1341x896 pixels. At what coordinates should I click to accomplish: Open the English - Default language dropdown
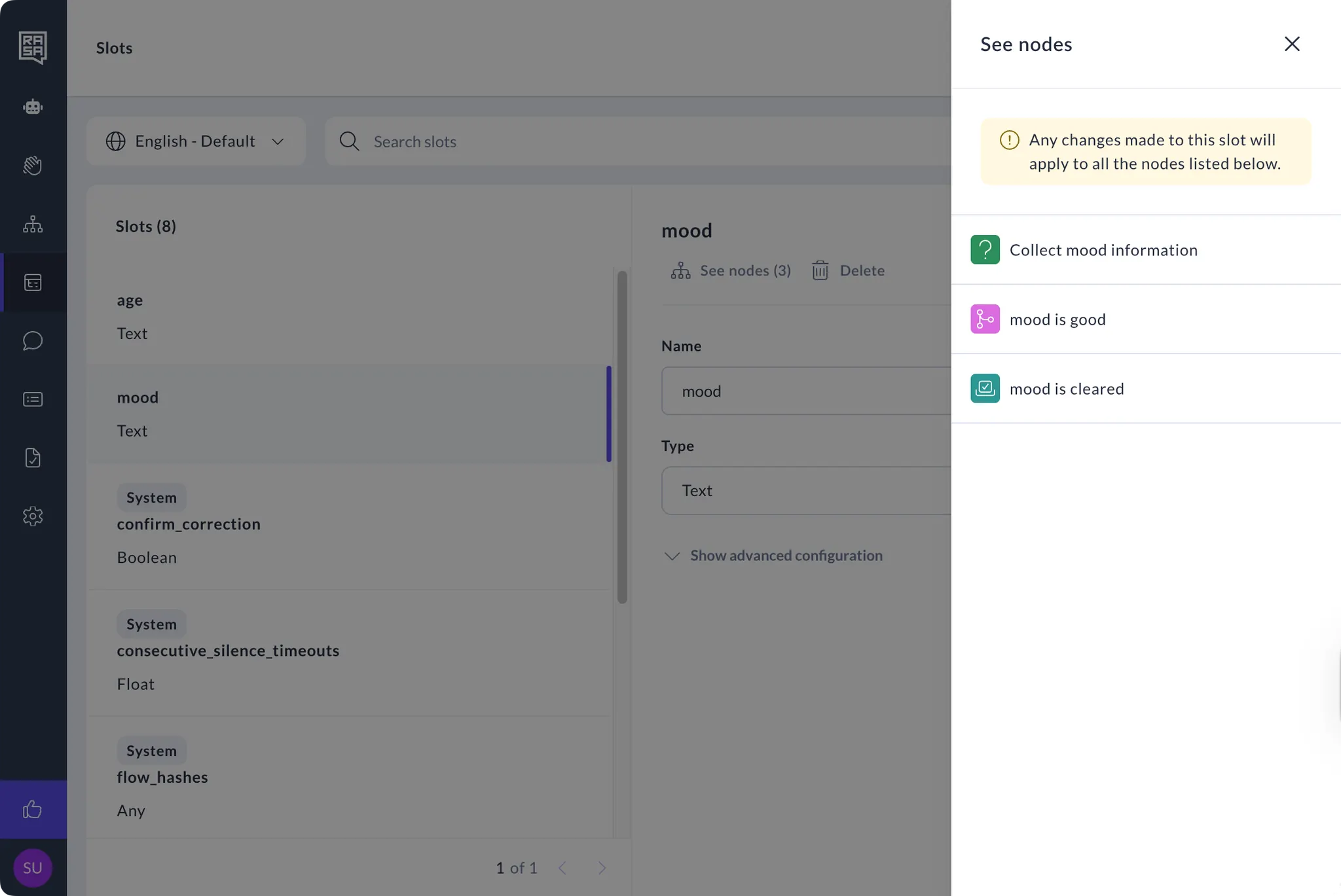[195, 141]
